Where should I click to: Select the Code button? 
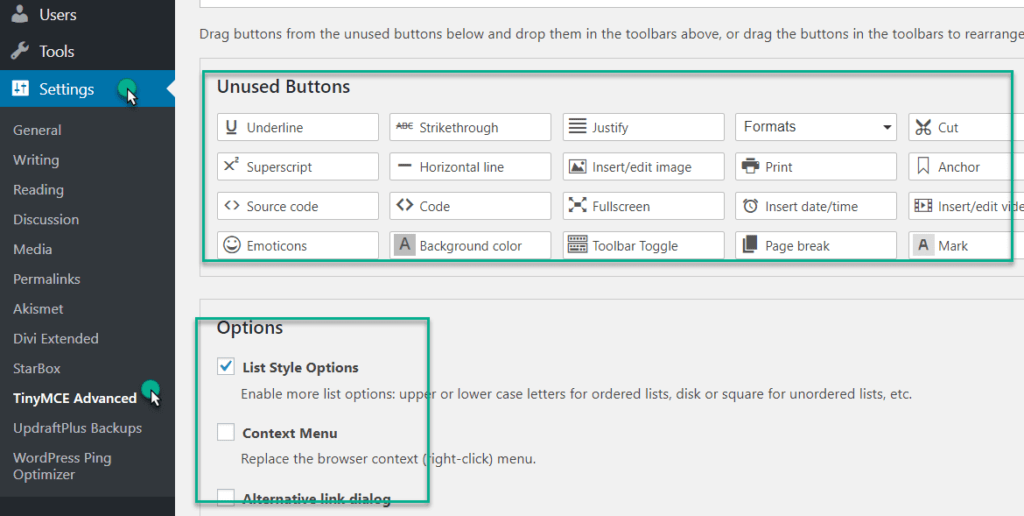pos(470,206)
